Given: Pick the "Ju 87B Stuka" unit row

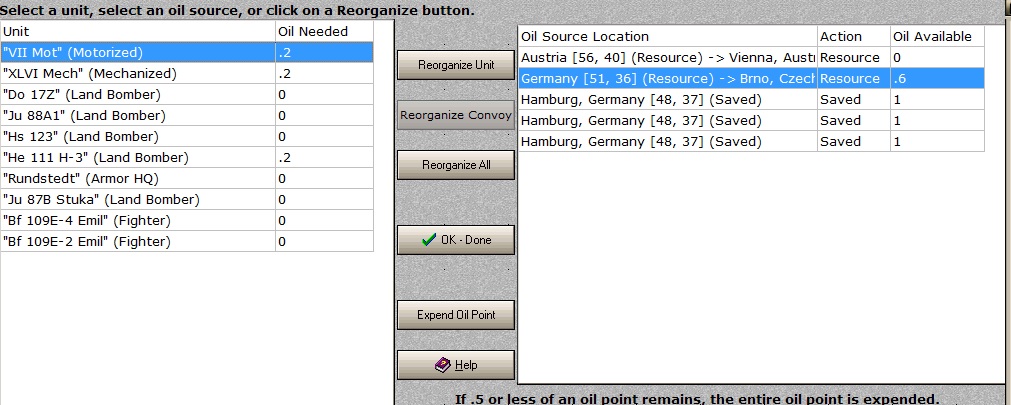Looking at the screenshot, I should 187,200.
